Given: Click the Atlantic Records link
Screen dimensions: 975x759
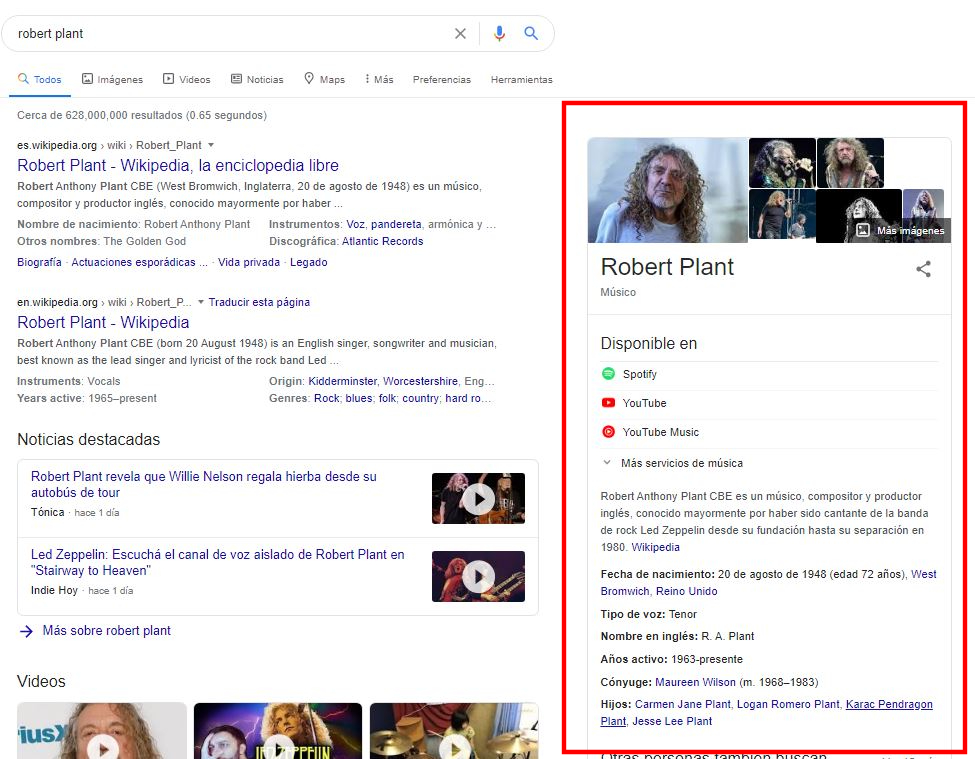Looking at the screenshot, I should (382, 241).
